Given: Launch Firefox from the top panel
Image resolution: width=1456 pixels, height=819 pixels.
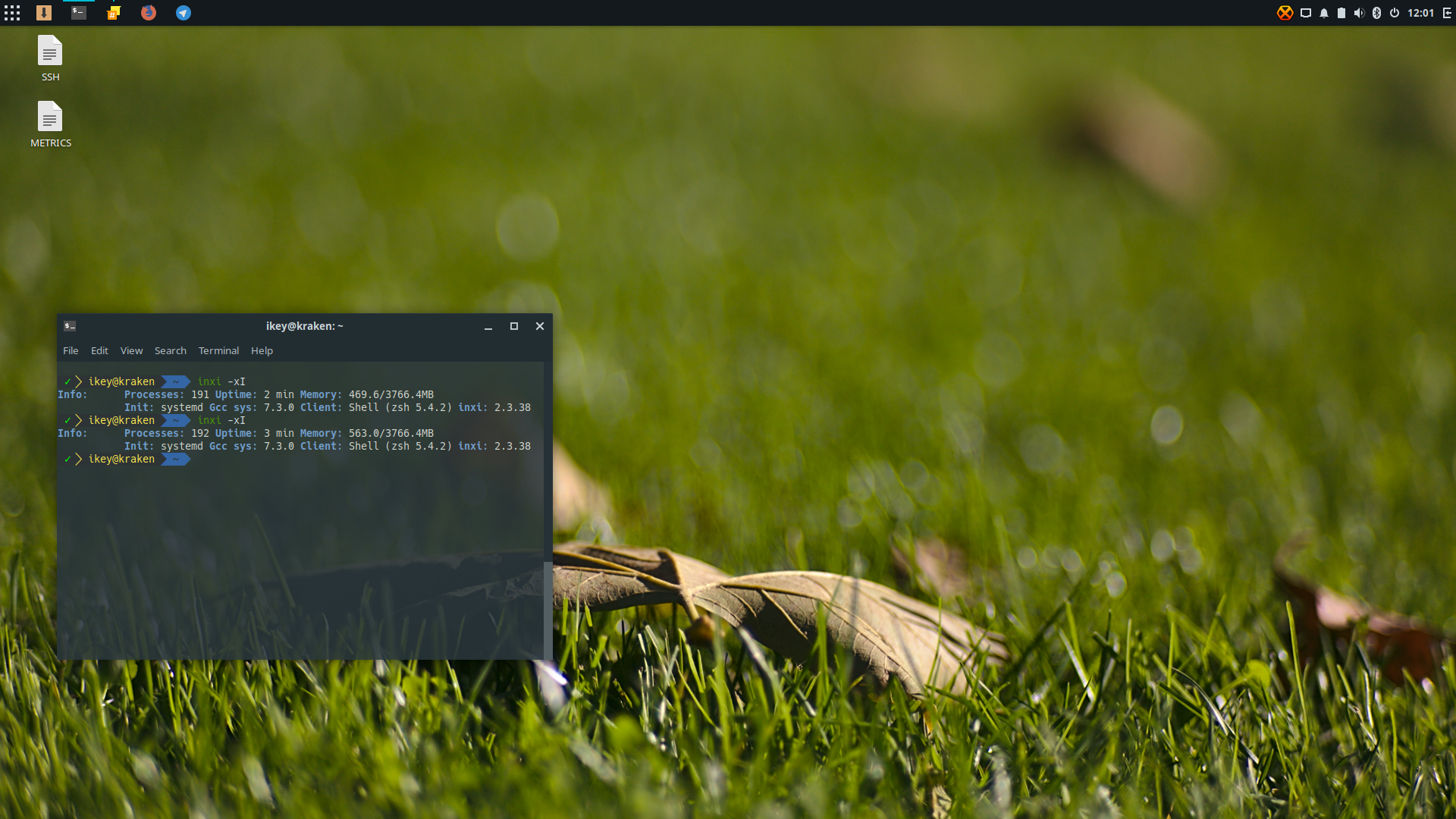Looking at the screenshot, I should click(149, 13).
